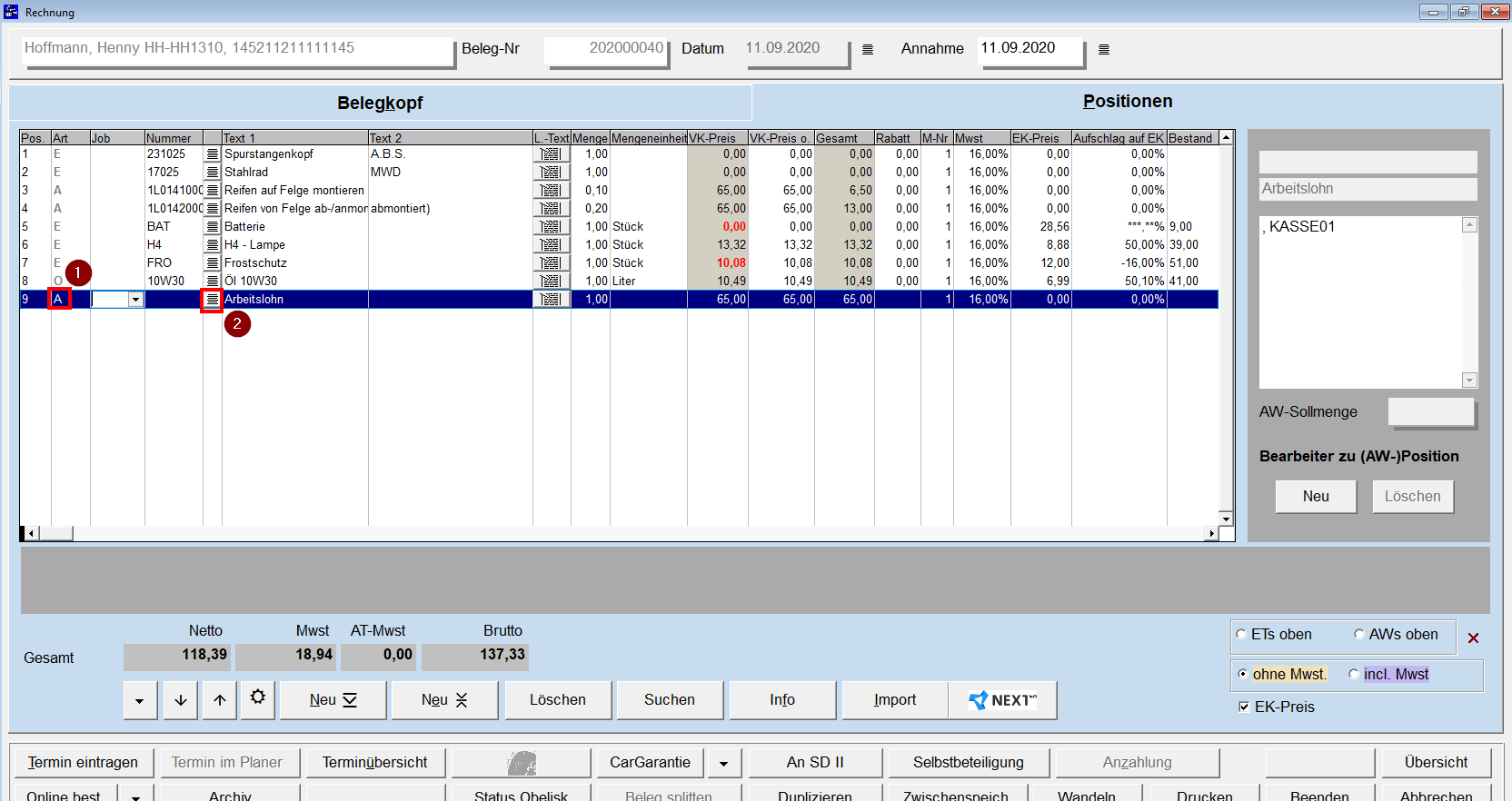Open L-Text button in Frostschutz row
1512x801 pixels.
(551, 263)
